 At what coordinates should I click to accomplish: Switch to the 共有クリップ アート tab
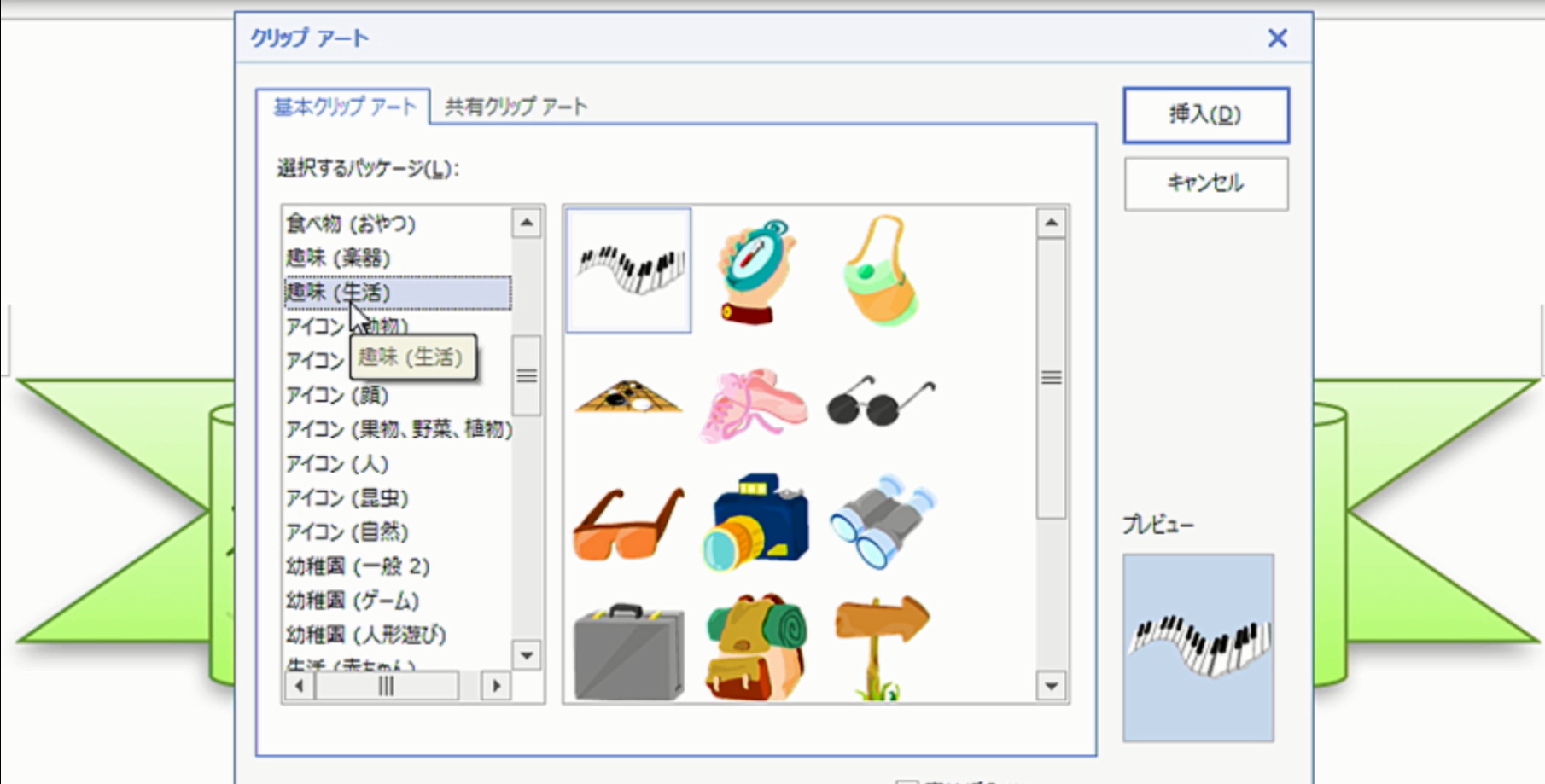[x=516, y=107]
